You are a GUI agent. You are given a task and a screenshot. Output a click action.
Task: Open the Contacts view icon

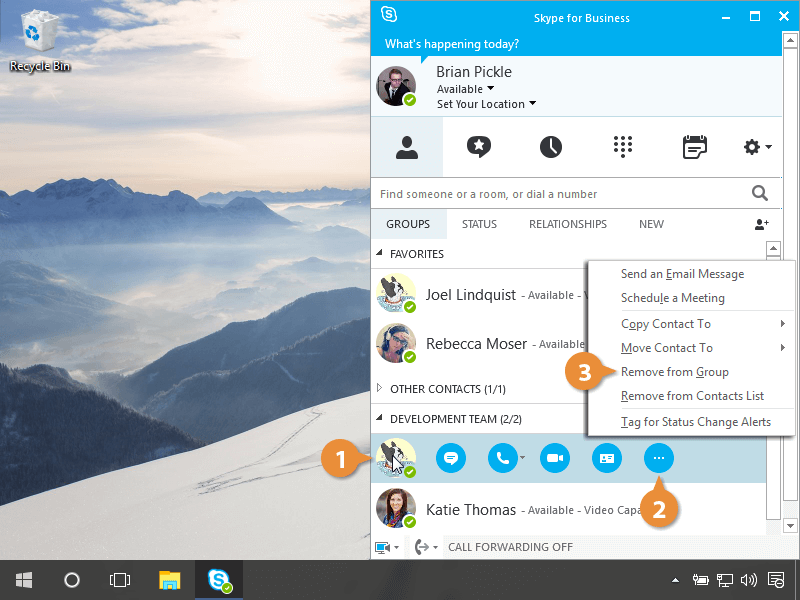[407, 147]
